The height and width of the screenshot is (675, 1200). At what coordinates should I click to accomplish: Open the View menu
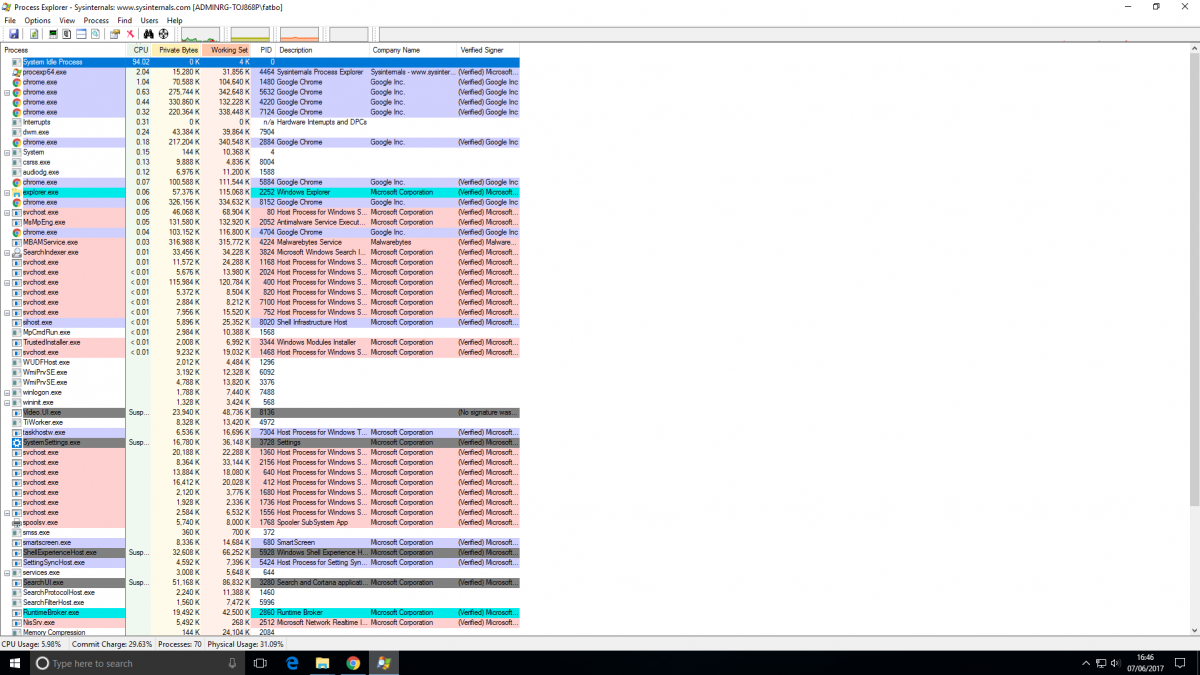tap(67, 20)
